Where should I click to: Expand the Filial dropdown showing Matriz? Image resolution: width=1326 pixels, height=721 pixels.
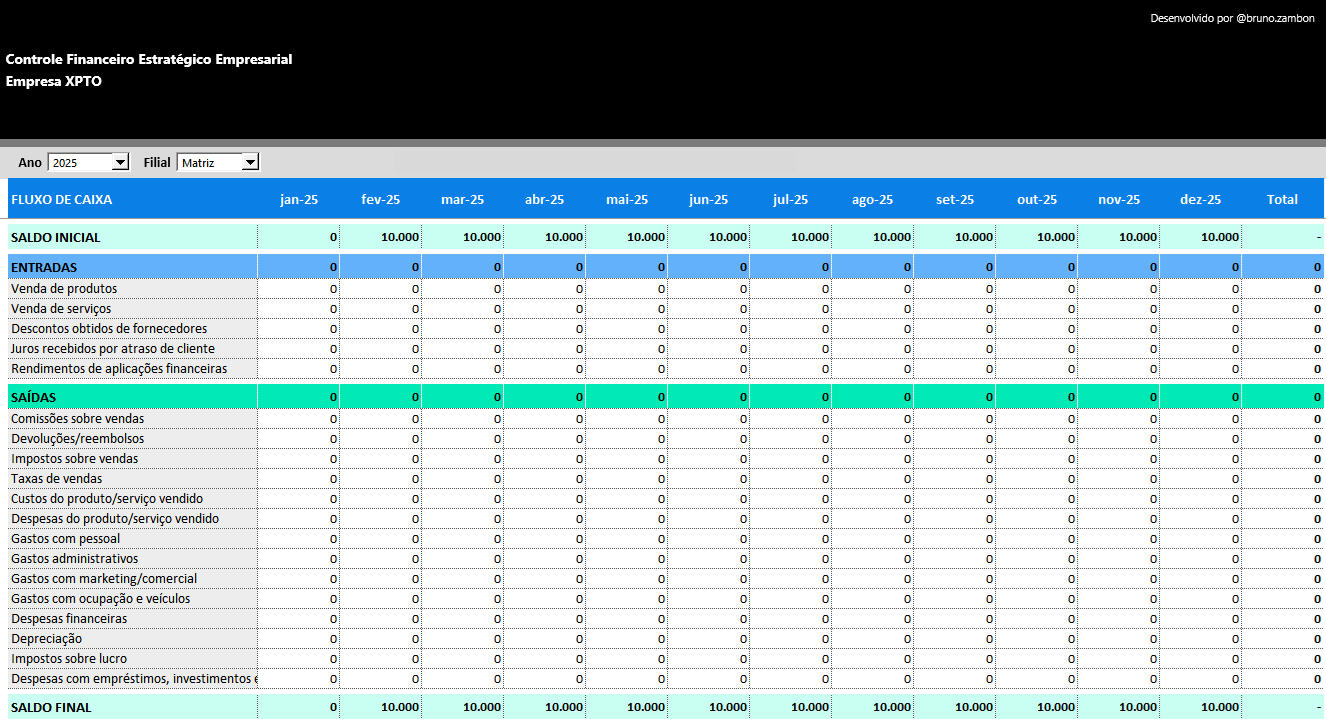250,162
